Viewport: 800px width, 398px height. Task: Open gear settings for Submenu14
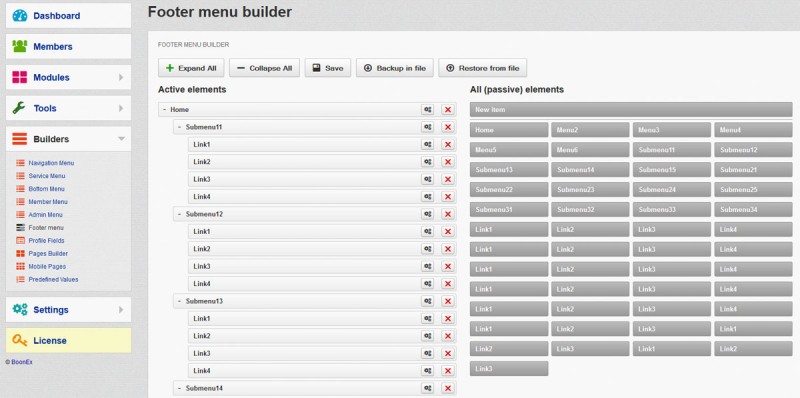(x=428, y=388)
